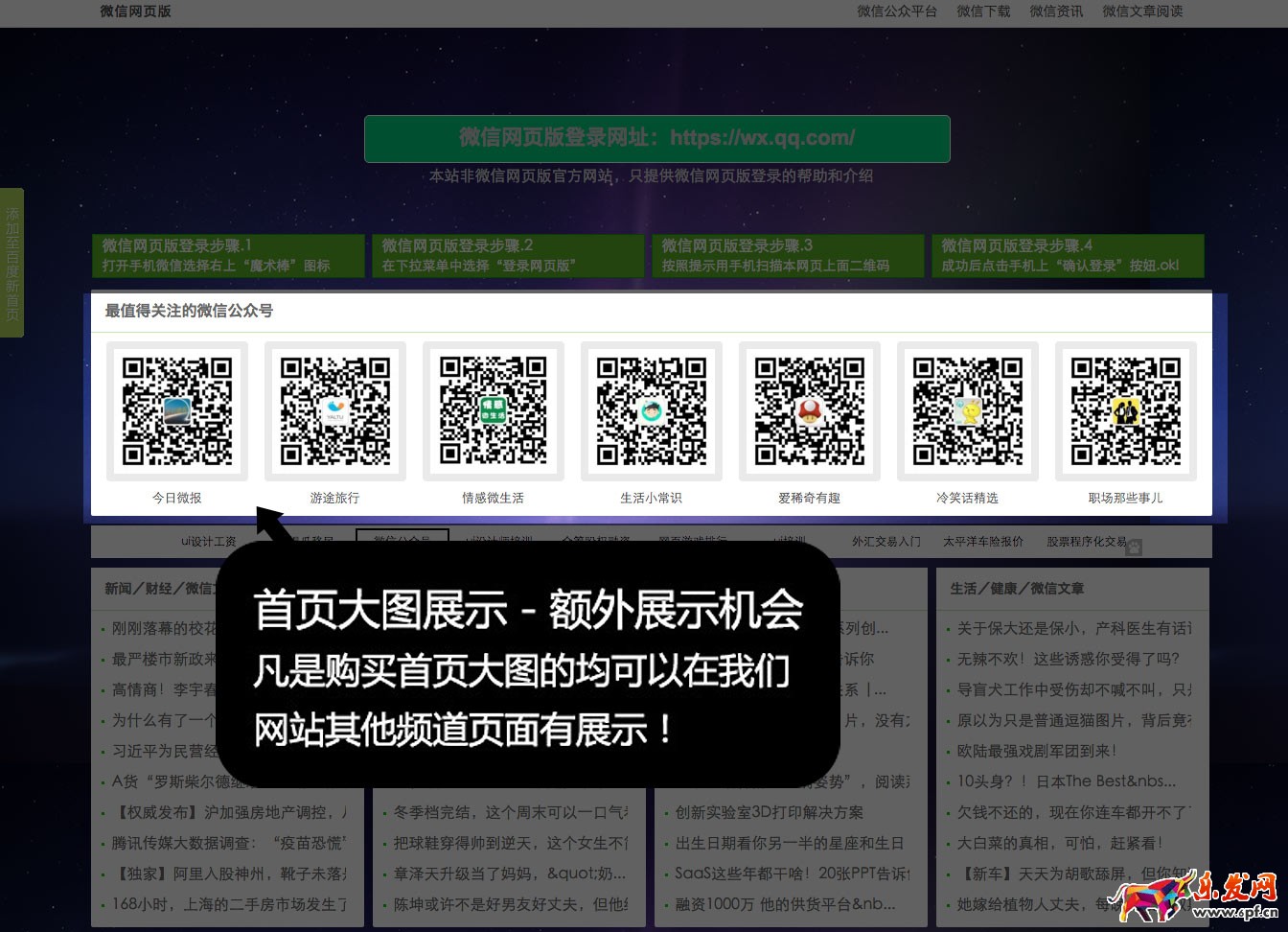The image size is (1288, 932).
Task: Select 微信文章阅读 in top navigation
Action: (1142, 12)
